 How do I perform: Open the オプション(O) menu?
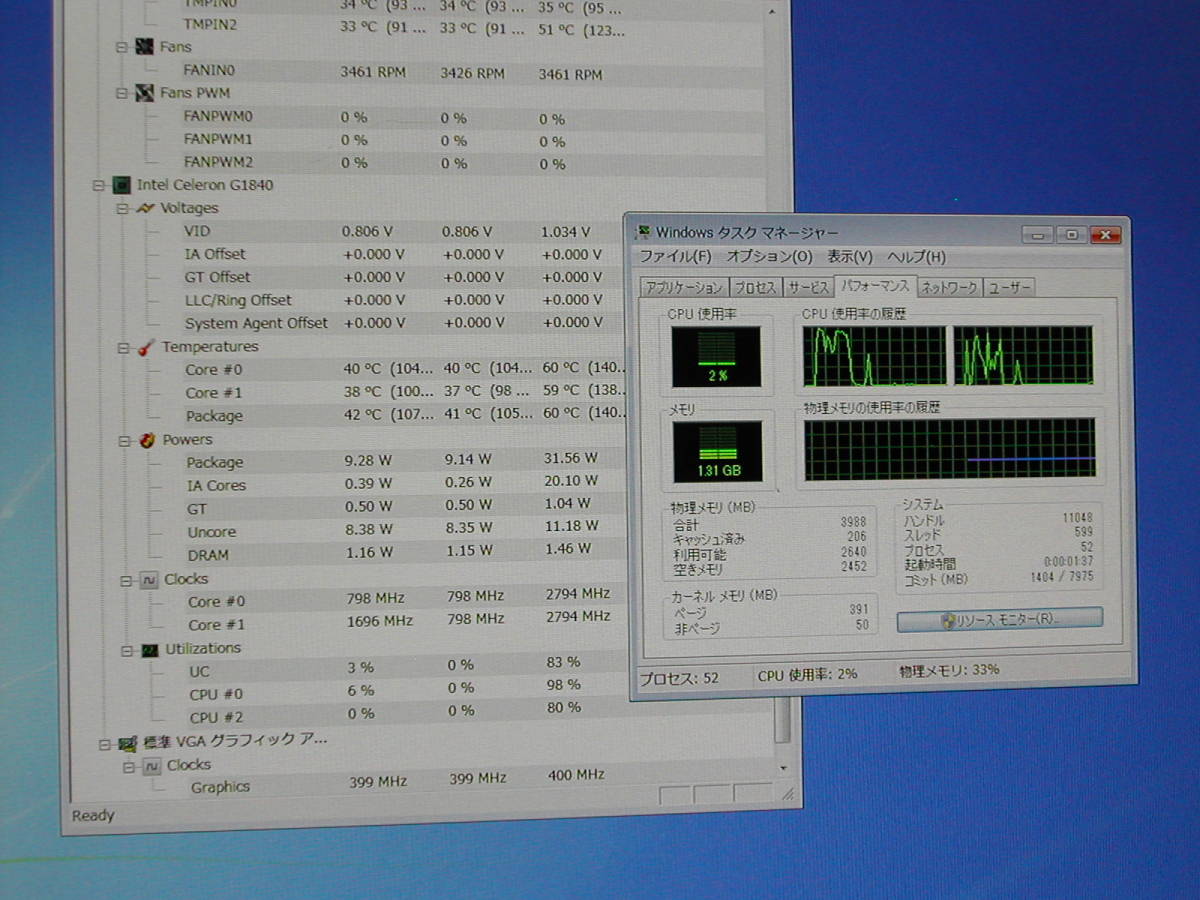point(768,258)
